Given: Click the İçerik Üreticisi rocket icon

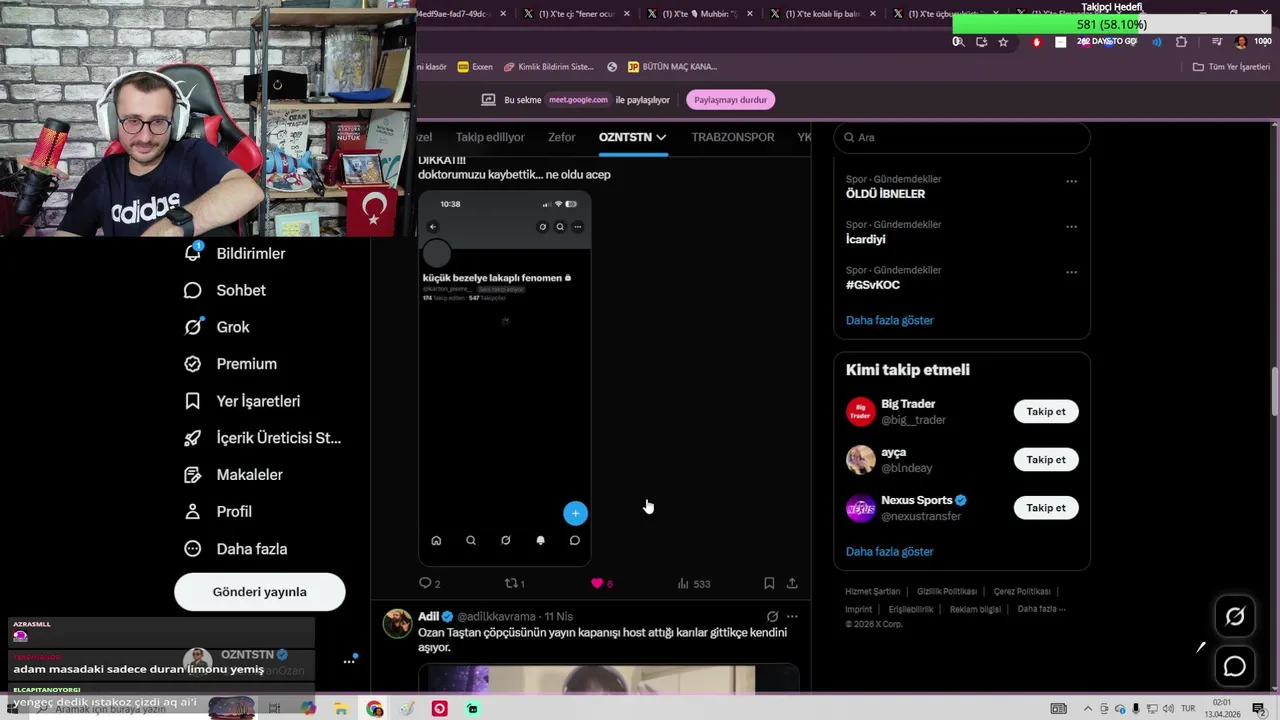Looking at the screenshot, I should (x=193, y=438).
